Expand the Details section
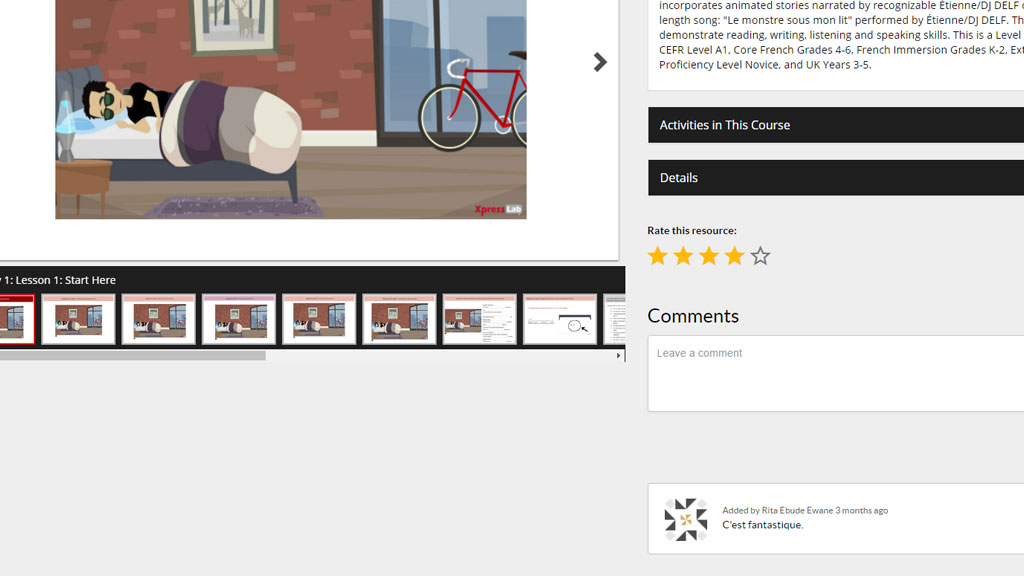Viewport: 1024px width, 576px height. coord(836,178)
